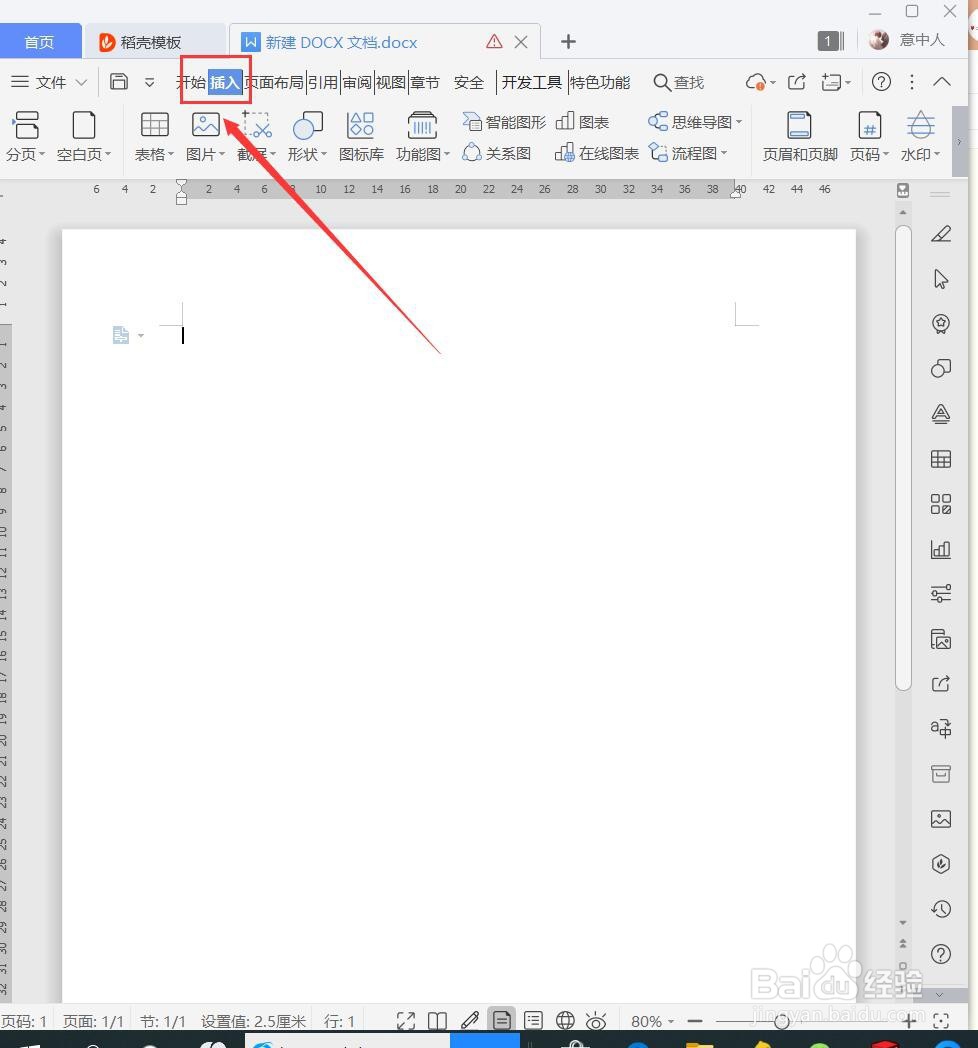
Task: Expand the 流程图 flowchart dropdown
Action: pyautogui.click(x=724, y=152)
